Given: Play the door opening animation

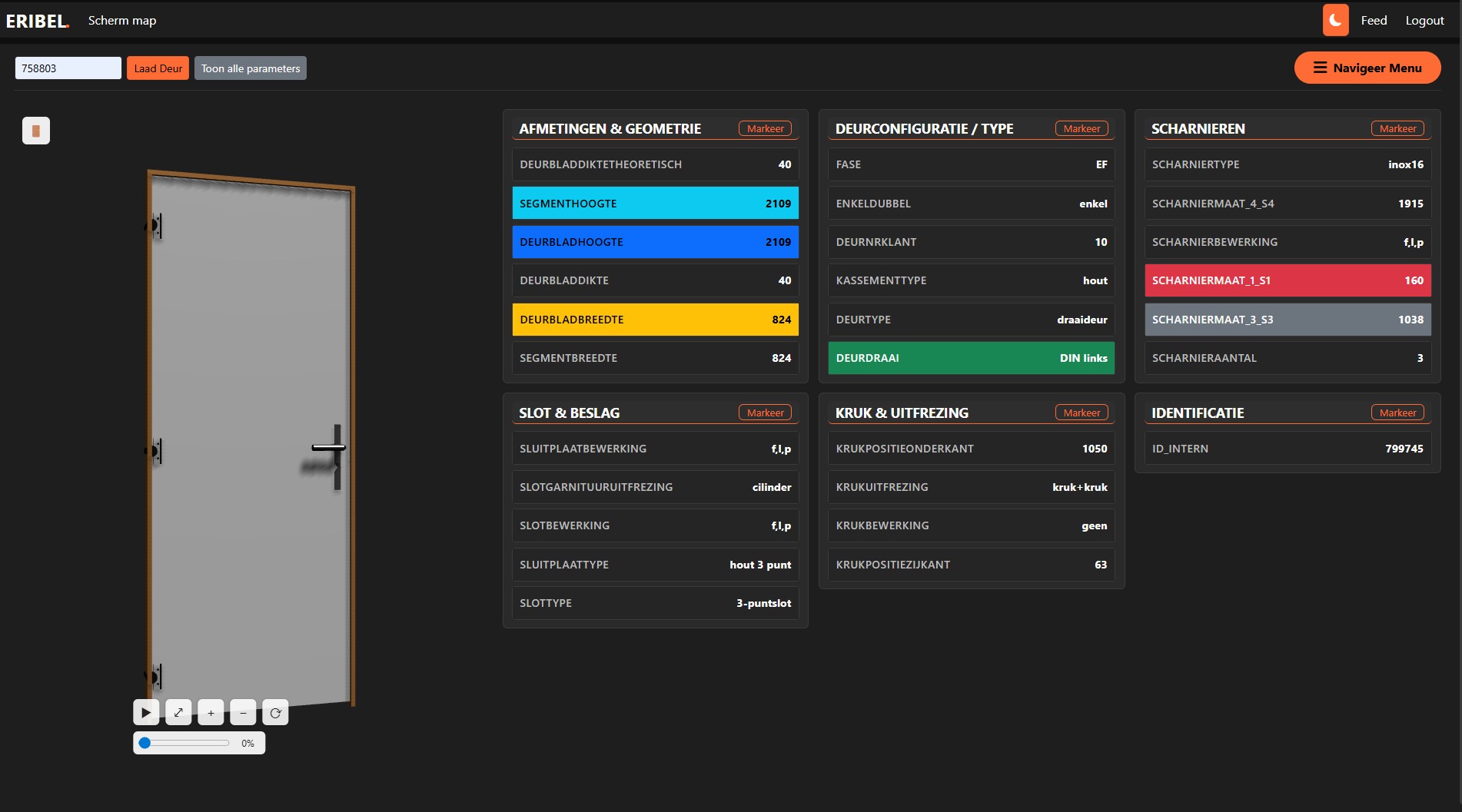Looking at the screenshot, I should pos(146,713).
